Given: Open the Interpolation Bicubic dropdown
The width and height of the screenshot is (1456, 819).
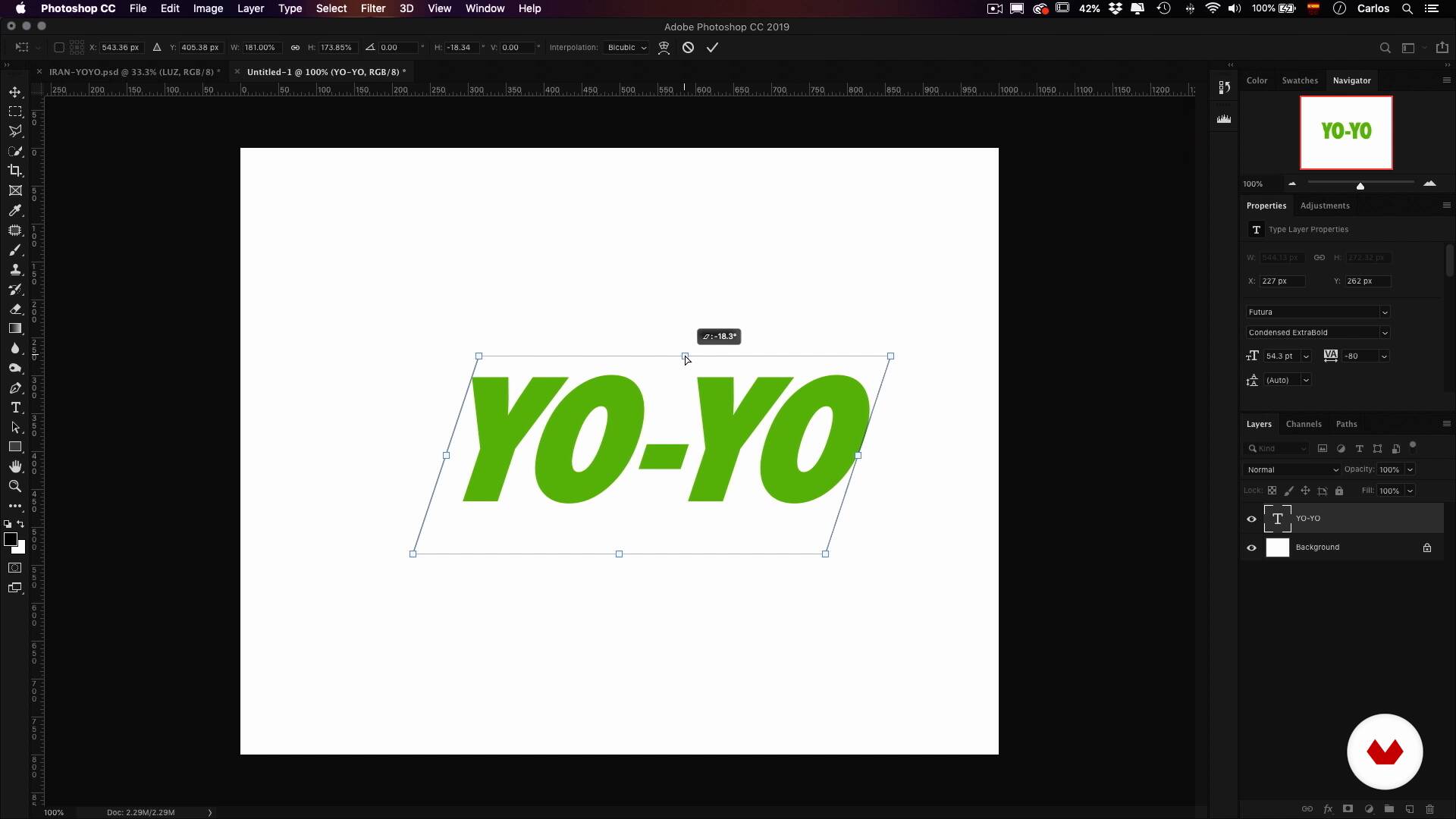Looking at the screenshot, I should (626, 48).
